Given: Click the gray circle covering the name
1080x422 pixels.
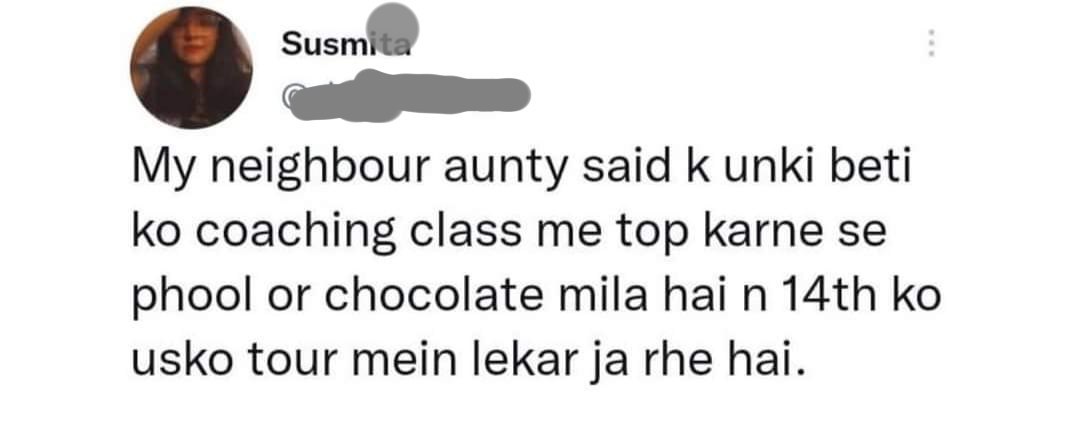Looking at the screenshot, I should point(392,26).
